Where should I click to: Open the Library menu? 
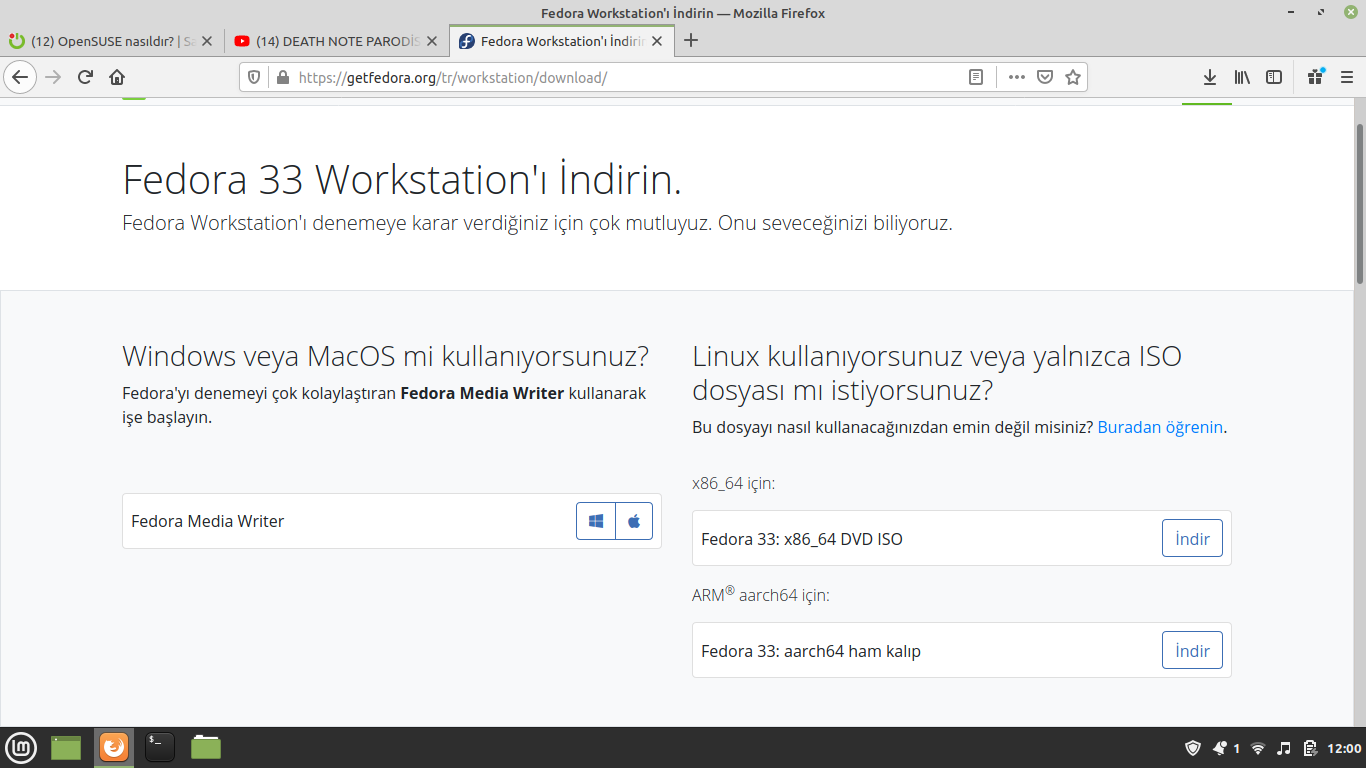pyautogui.click(x=1242, y=77)
